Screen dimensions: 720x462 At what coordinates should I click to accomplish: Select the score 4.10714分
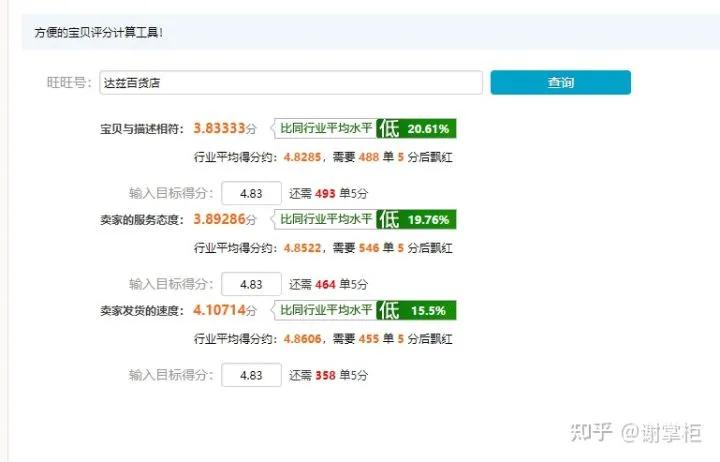point(225,310)
